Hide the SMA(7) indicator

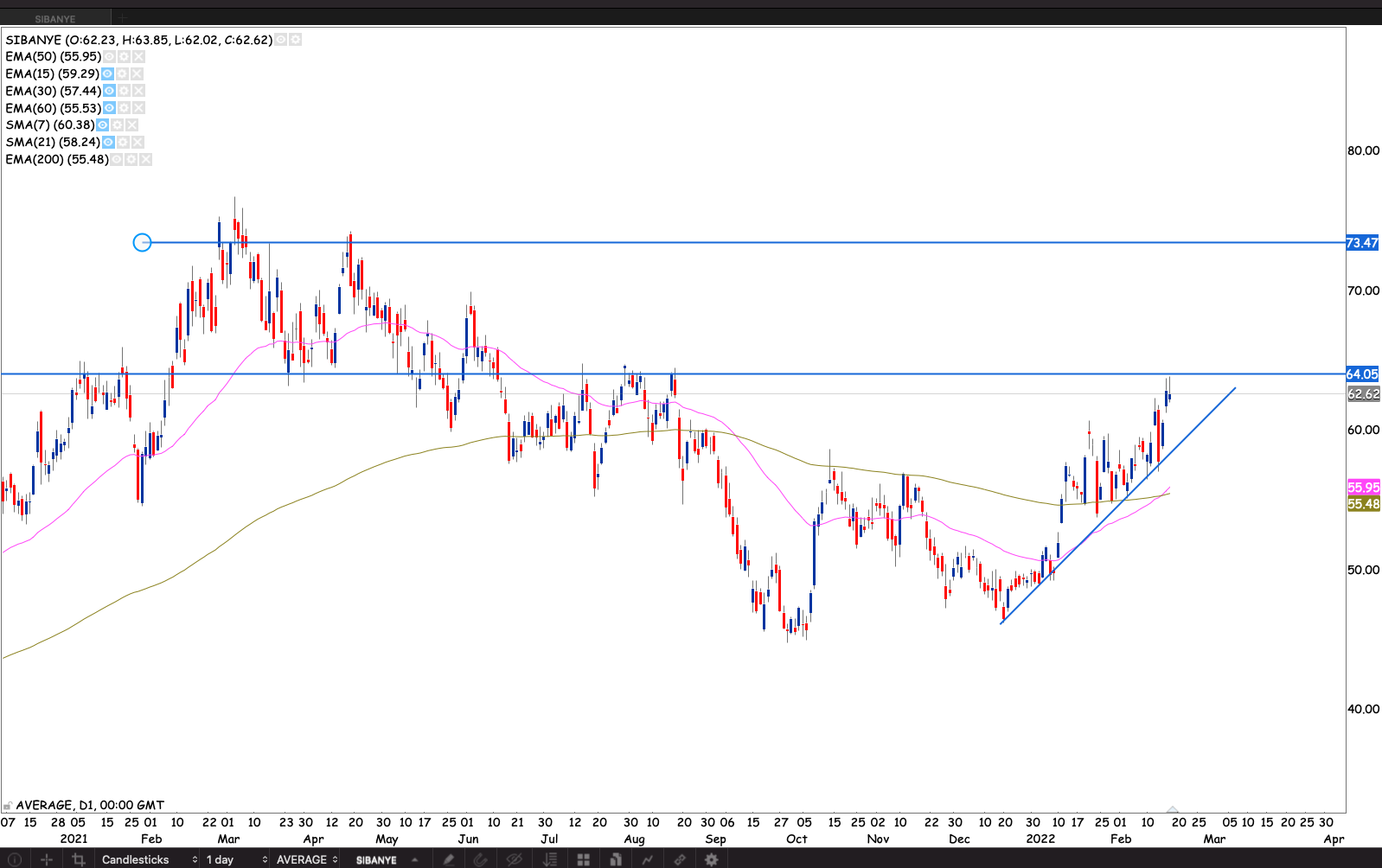[x=102, y=125]
